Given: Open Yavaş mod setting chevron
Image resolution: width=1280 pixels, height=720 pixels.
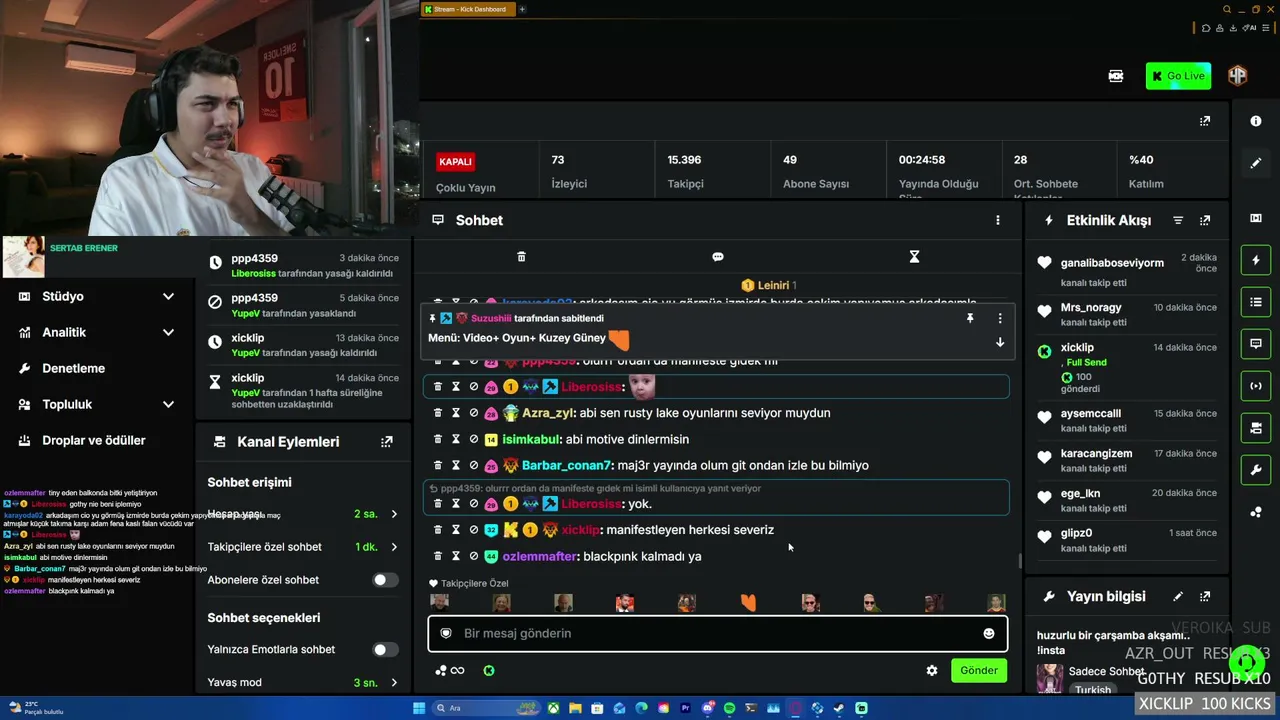Looking at the screenshot, I should 394,683.
